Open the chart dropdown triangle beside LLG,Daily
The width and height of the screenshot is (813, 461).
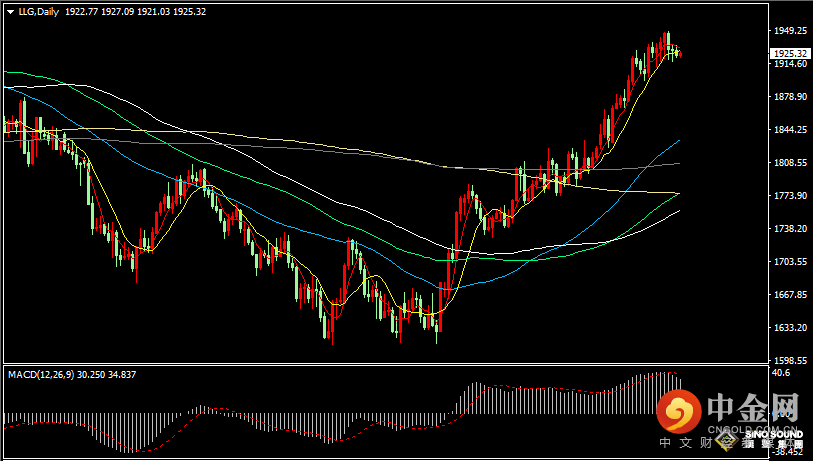[11, 12]
